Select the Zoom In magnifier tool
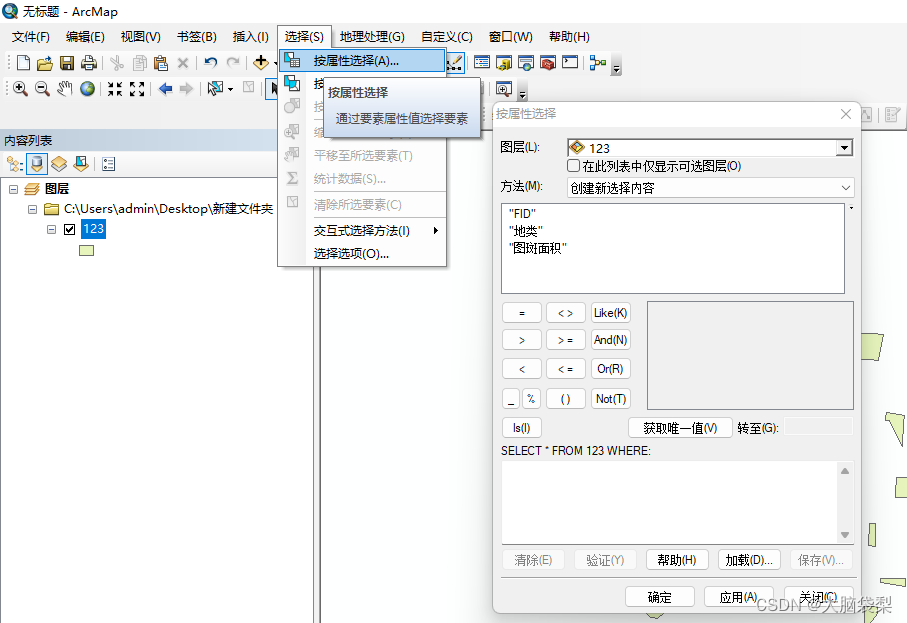Image resolution: width=907 pixels, height=623 pixels. click(20, 89)
